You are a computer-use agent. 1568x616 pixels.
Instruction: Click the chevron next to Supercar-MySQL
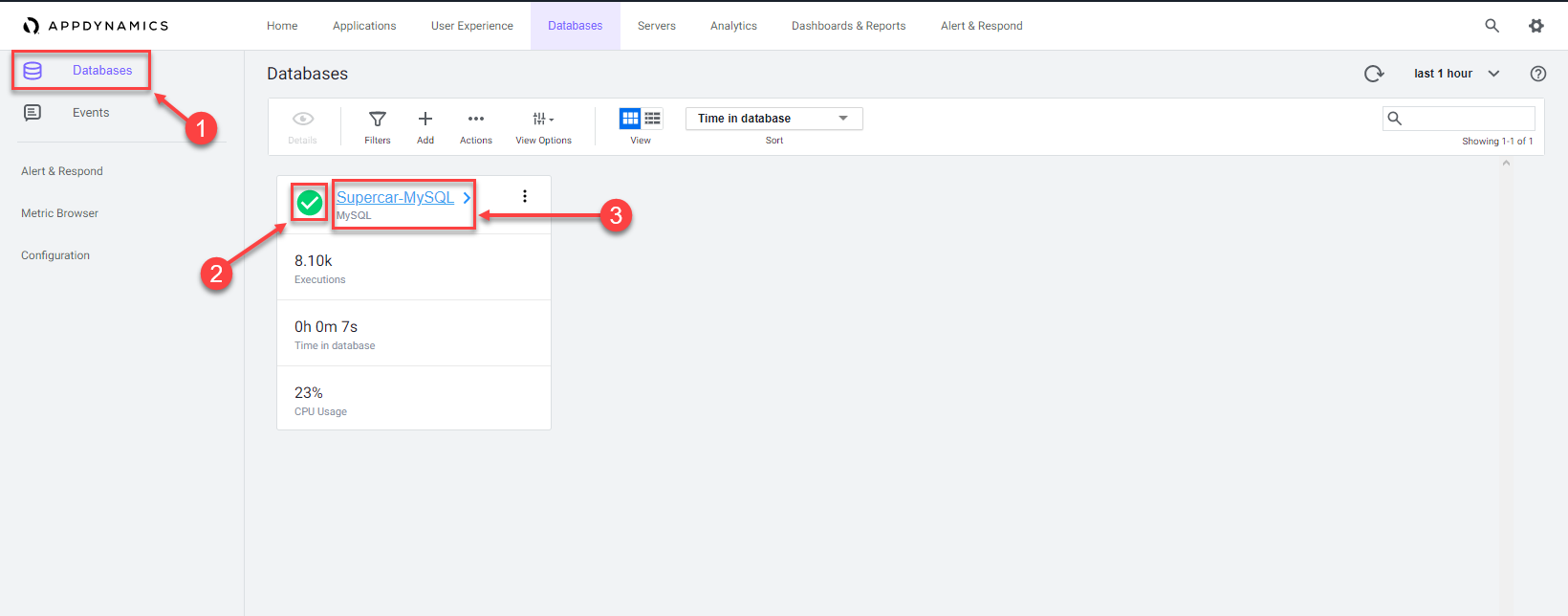(x=467, y=197)
